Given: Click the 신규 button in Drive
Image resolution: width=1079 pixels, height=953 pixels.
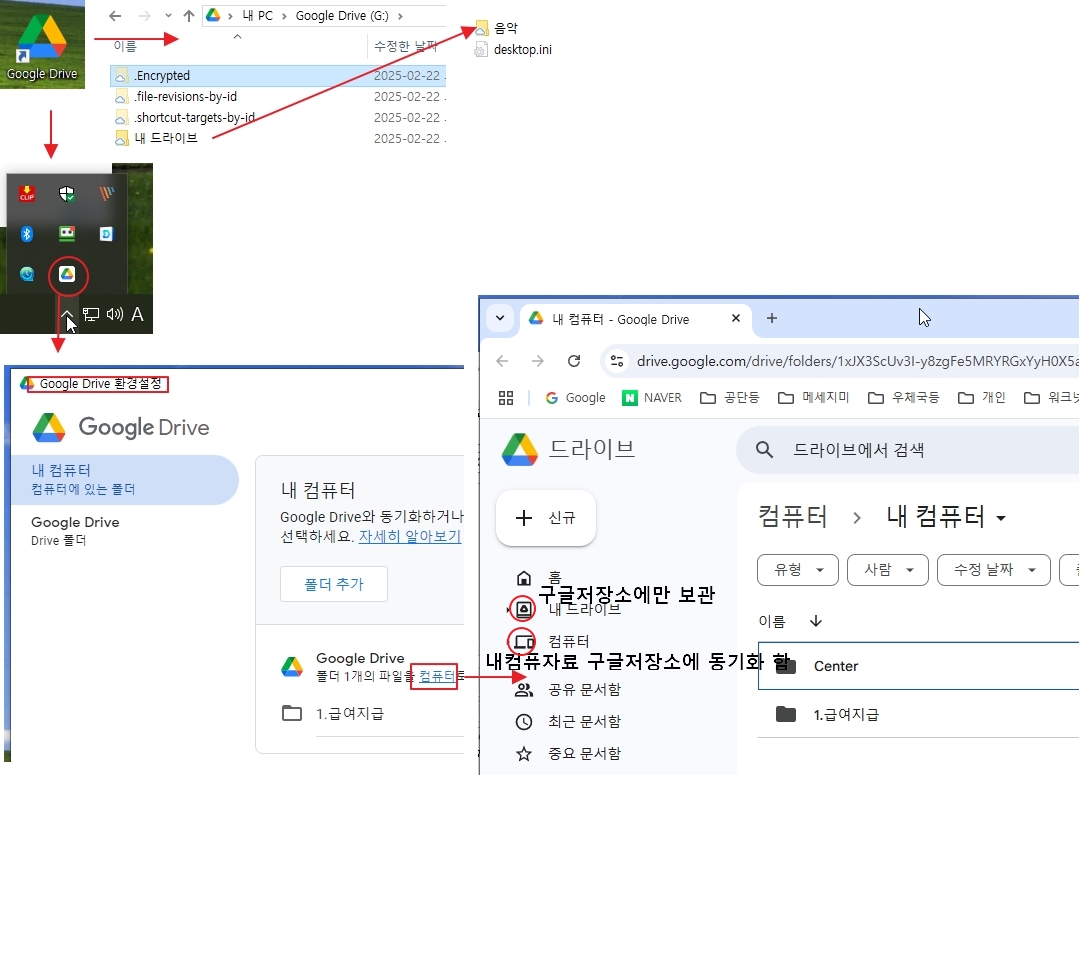Looking at the screenshot, I should pos(545,518).
